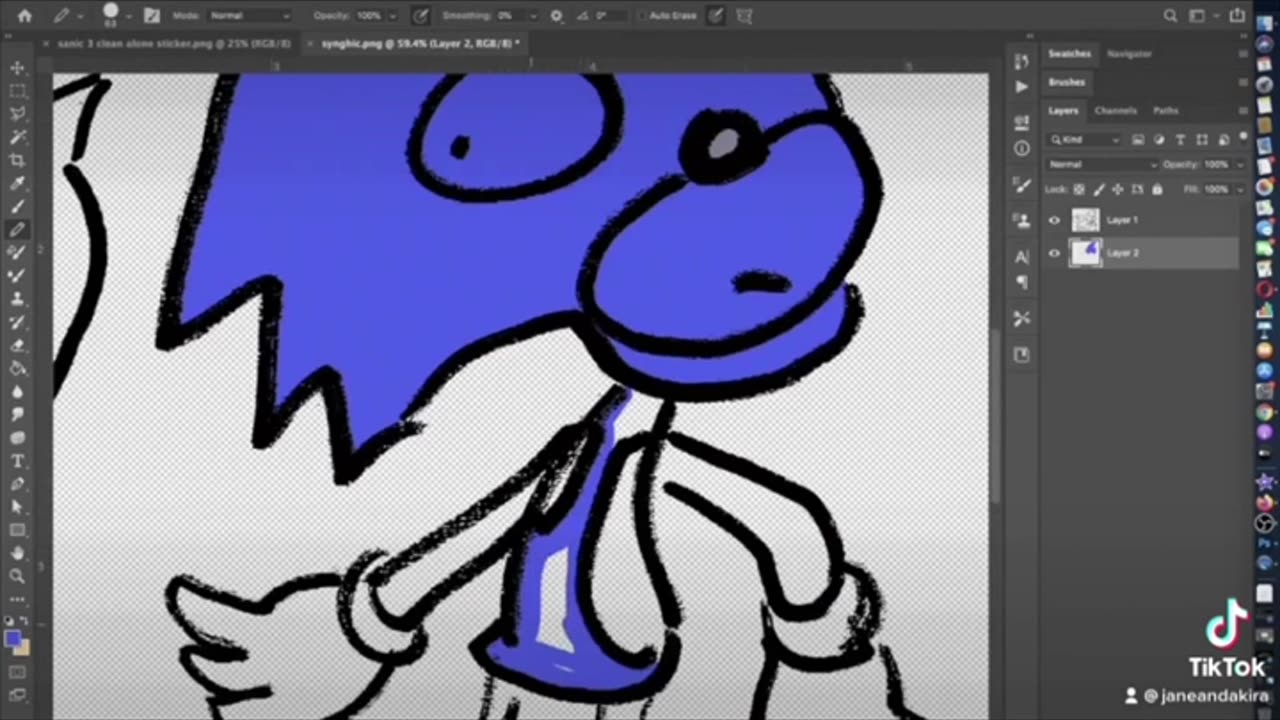The height and width of the screenshot is (720, 1280).
Task: Toggle the layer filtering switch
Action: coord(1243,137)
